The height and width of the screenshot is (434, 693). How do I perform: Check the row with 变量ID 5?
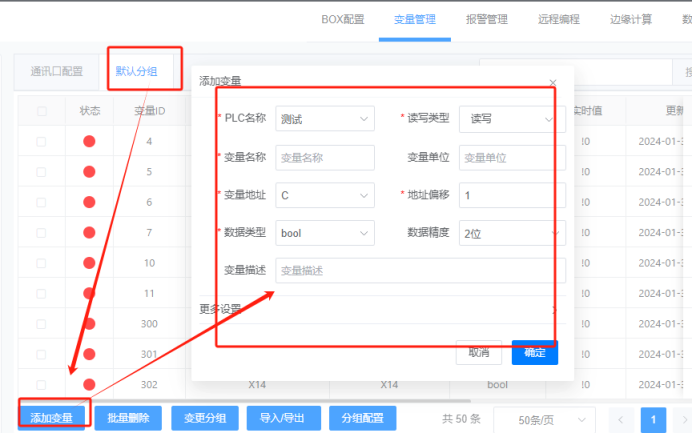pyautogui.click(x=41, y=171)
